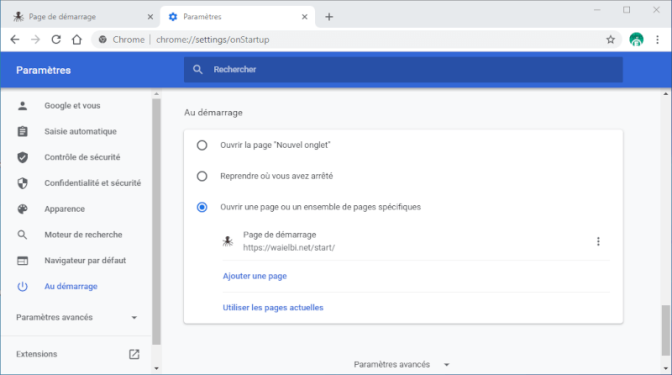672x375 pixels.
Task: Select Reprendre où vous avez arrêté radio
Action: (202, 176)
